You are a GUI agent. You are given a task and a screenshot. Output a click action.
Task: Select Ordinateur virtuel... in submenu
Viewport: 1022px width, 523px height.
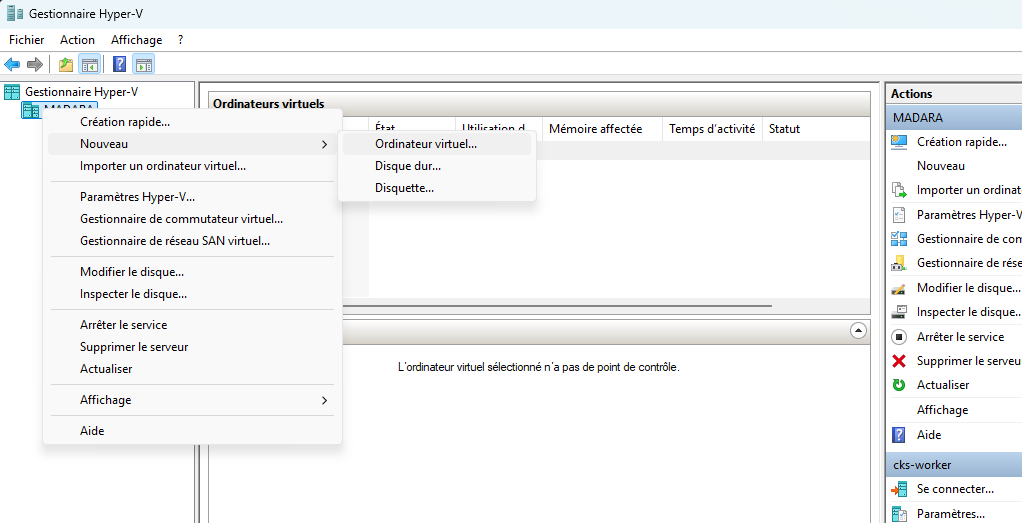click(x=437, y=143)
